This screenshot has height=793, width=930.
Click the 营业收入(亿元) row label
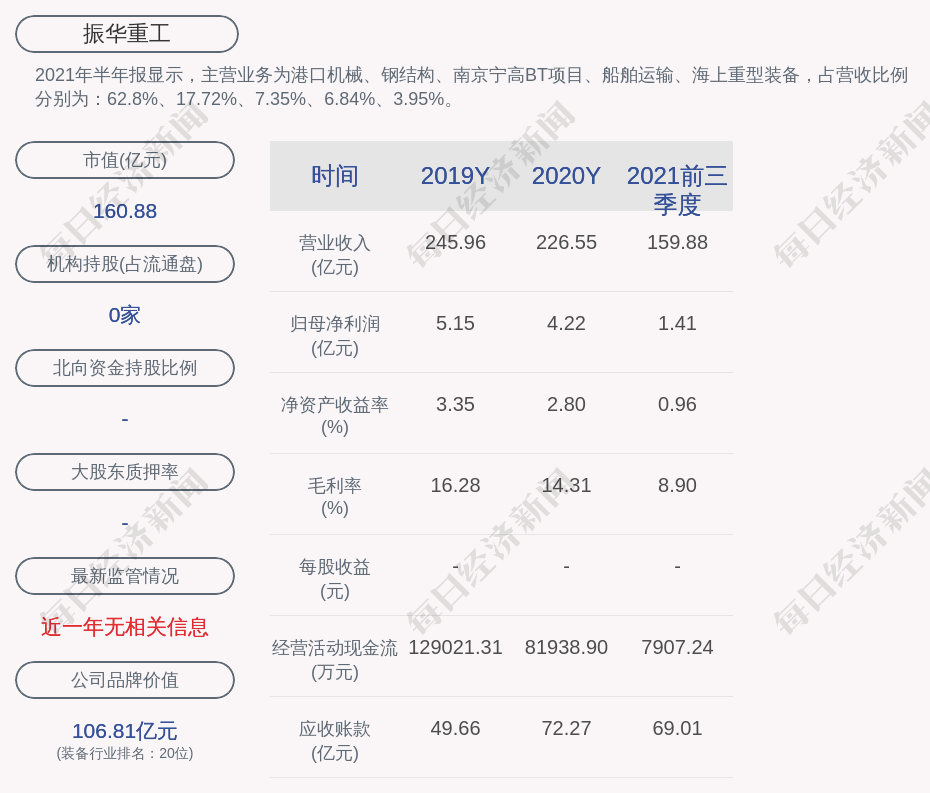point(335,255)
